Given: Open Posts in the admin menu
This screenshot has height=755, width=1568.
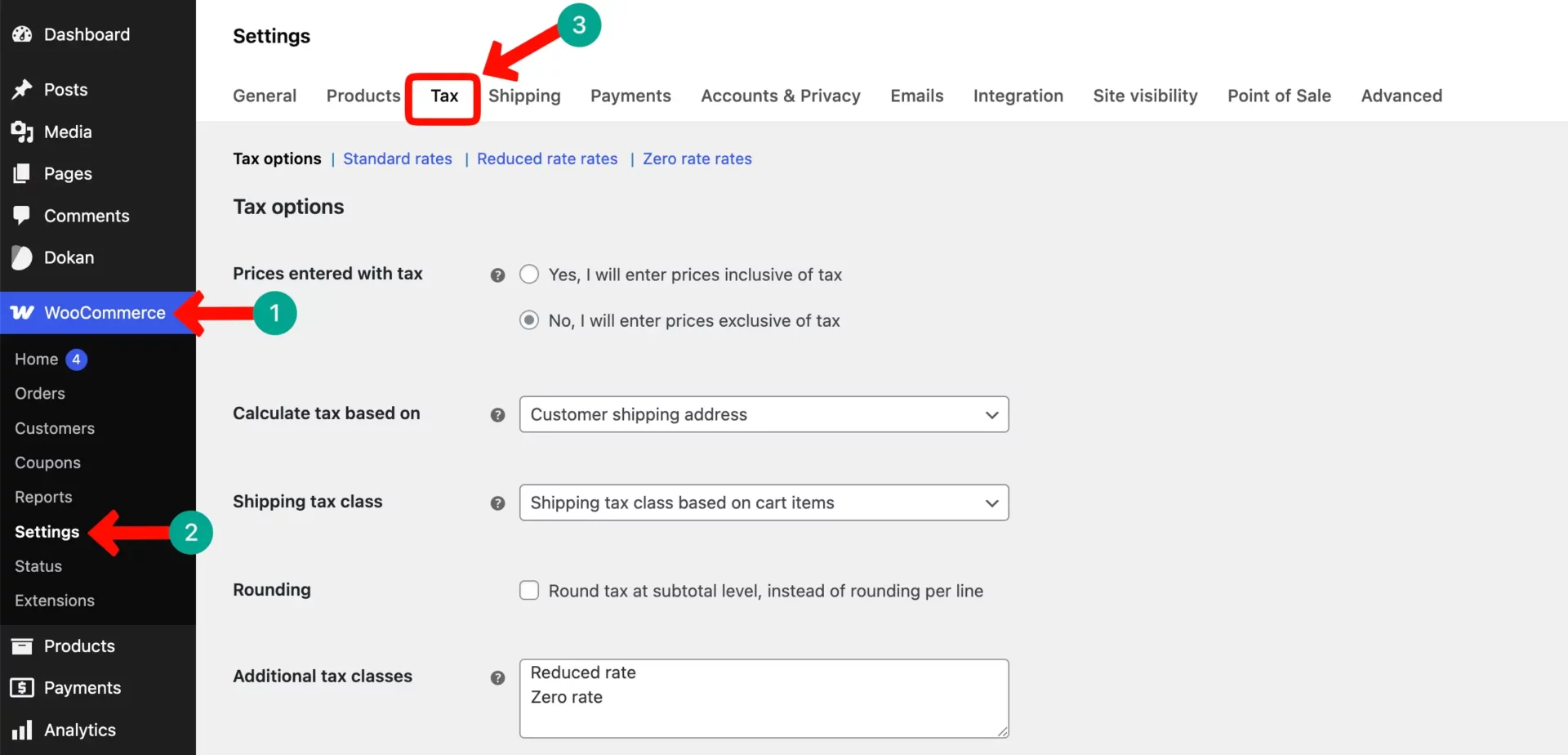Looking at the screenshot, I should point(65,89).
